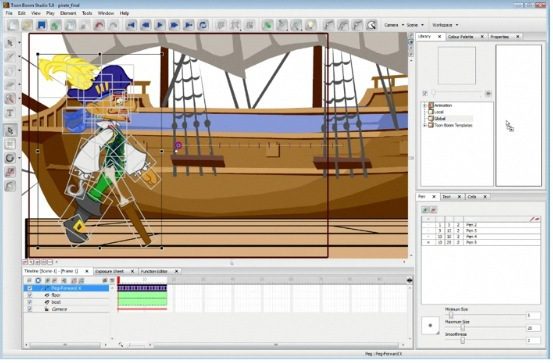Screen dimensions: 553x363
Task: Click the green onion-skin icon in toolbar
Action: click(268, 25)
